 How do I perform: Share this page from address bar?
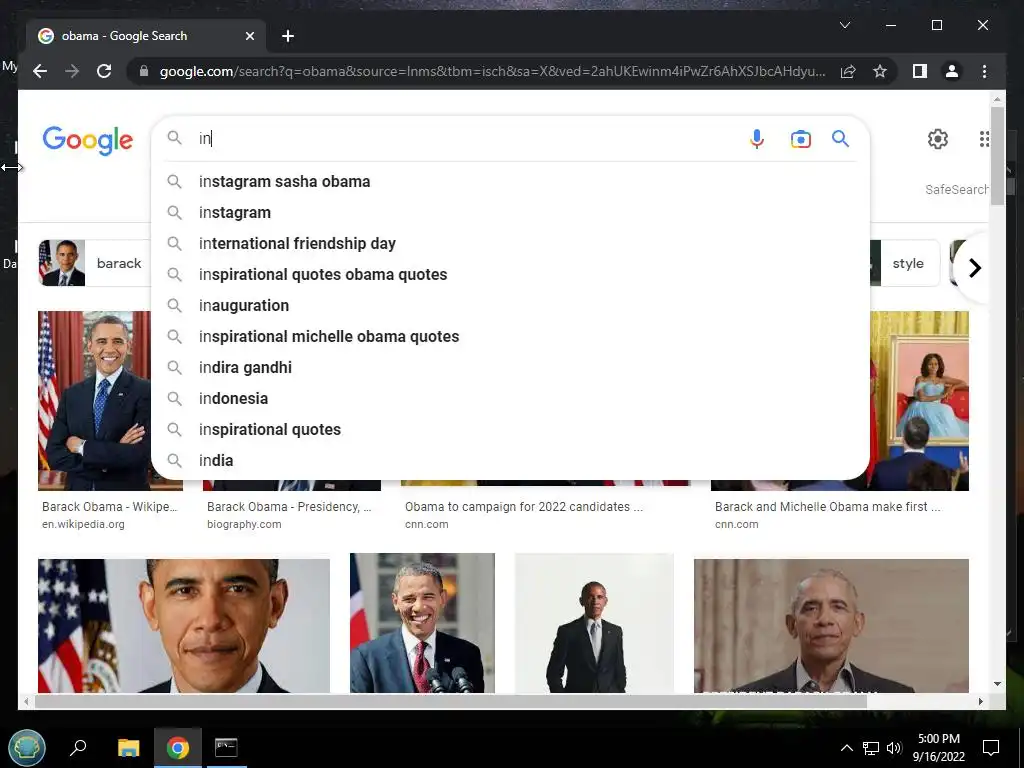[848, 71]
